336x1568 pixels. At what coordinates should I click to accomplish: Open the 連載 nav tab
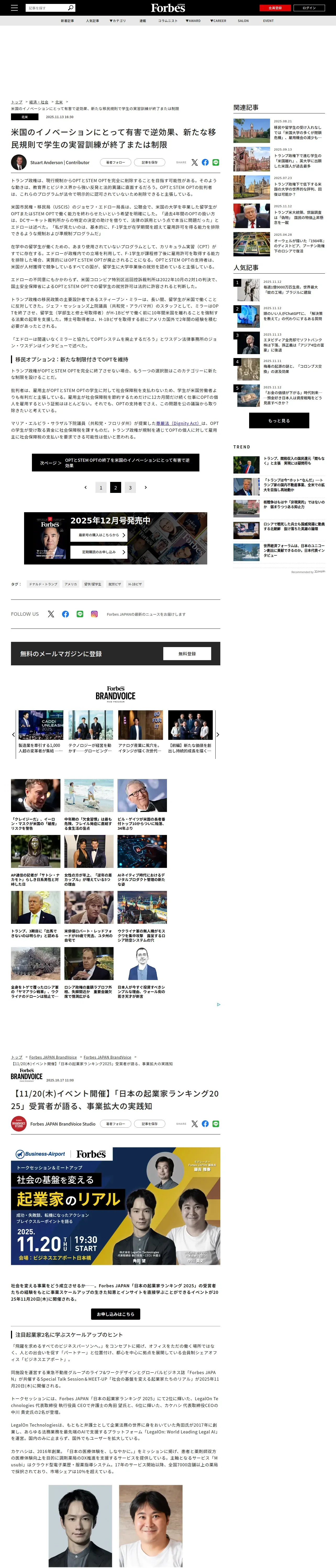click(143, 21)
